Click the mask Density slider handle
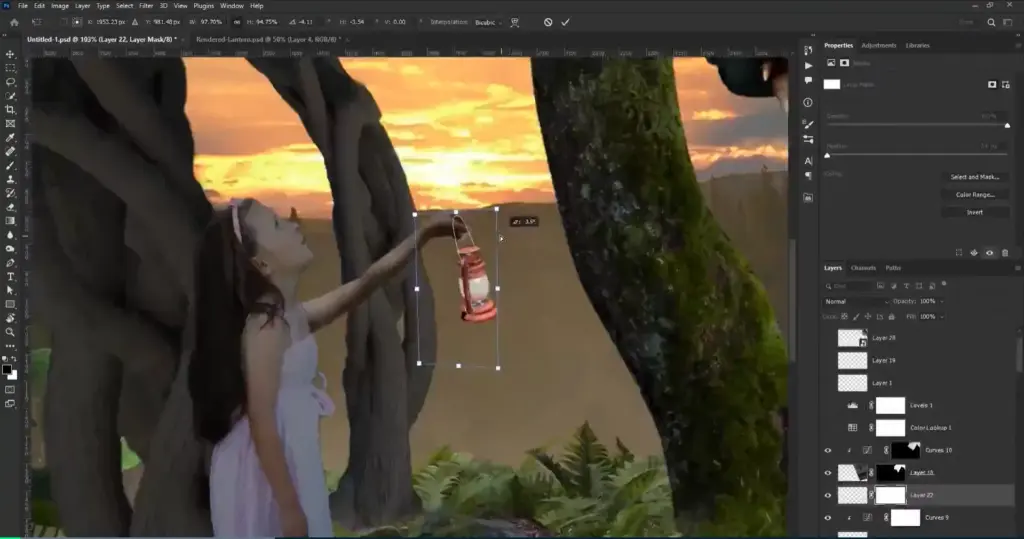Viewport: 1024px width, 539px height. tap(1007, 125)
